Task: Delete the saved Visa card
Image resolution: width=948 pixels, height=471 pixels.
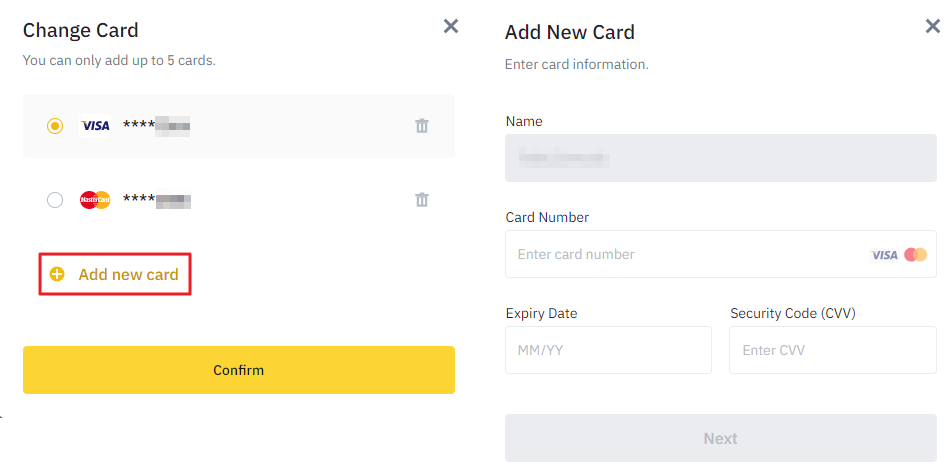Action: click(x=422, y=126)
